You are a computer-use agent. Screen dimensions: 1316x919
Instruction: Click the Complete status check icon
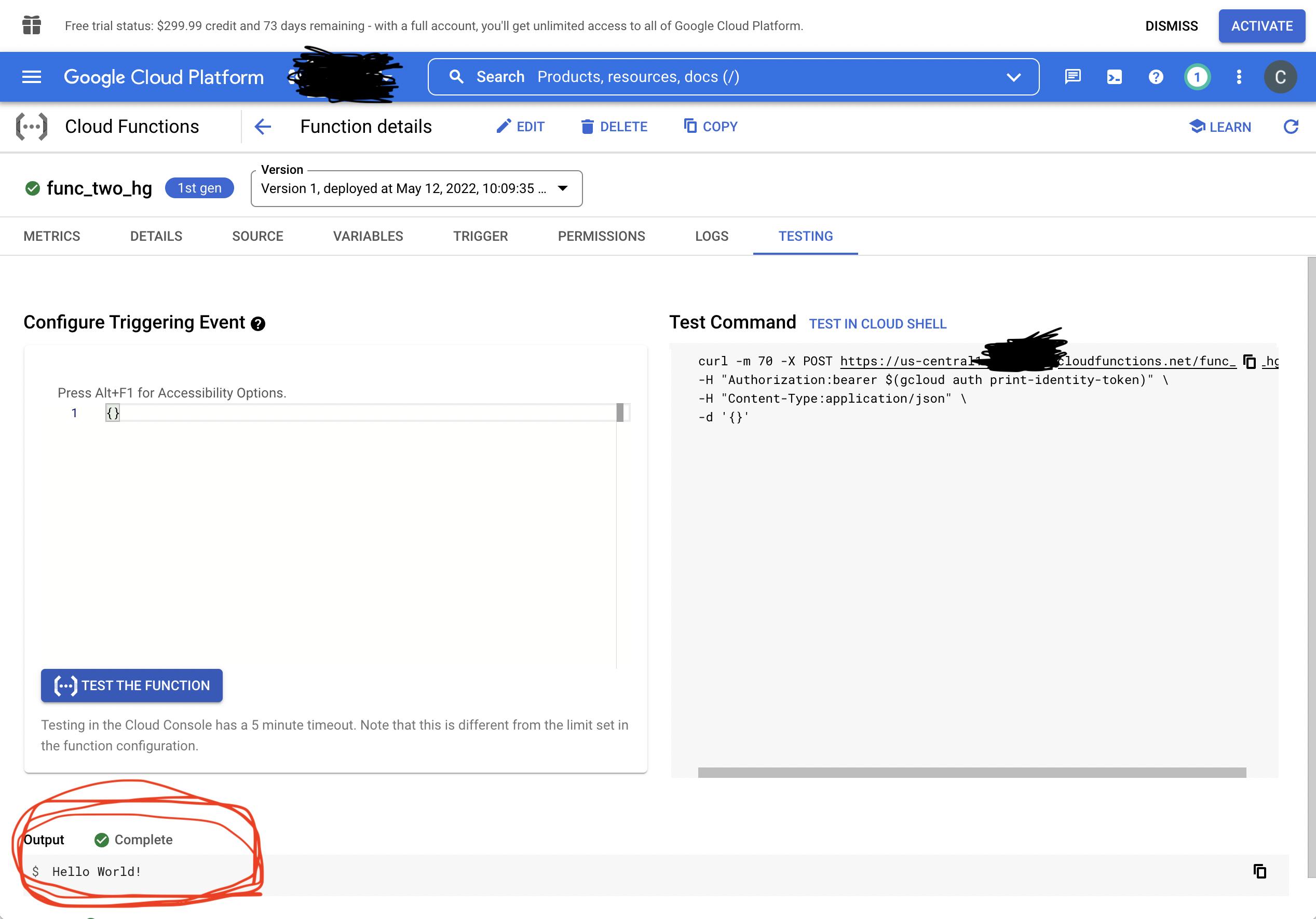pyautogui.click(x=101, y=840)
